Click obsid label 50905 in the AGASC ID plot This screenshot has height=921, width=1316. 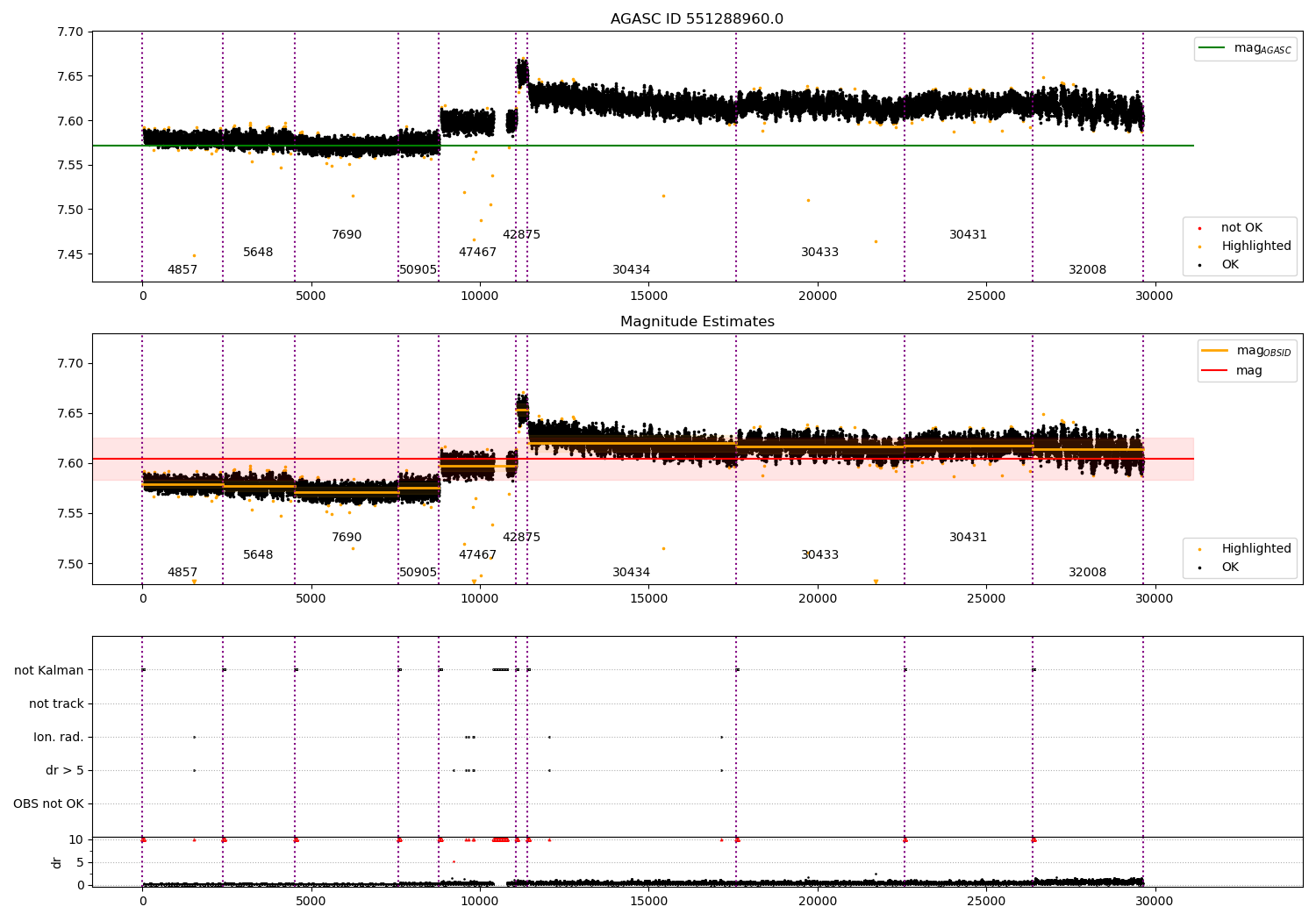click(418, 270)
